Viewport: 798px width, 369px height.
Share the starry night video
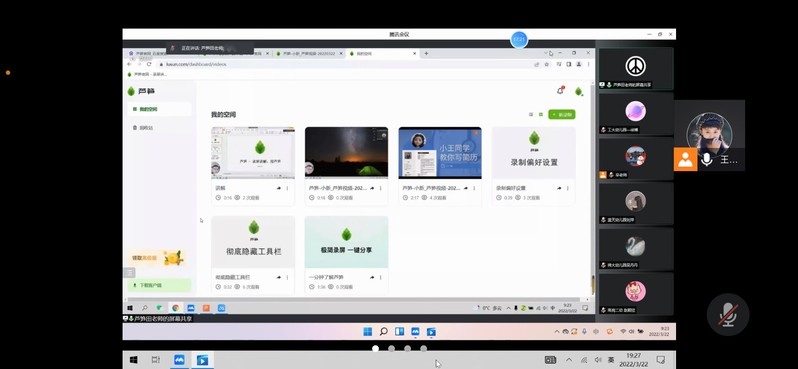(372, 188)
